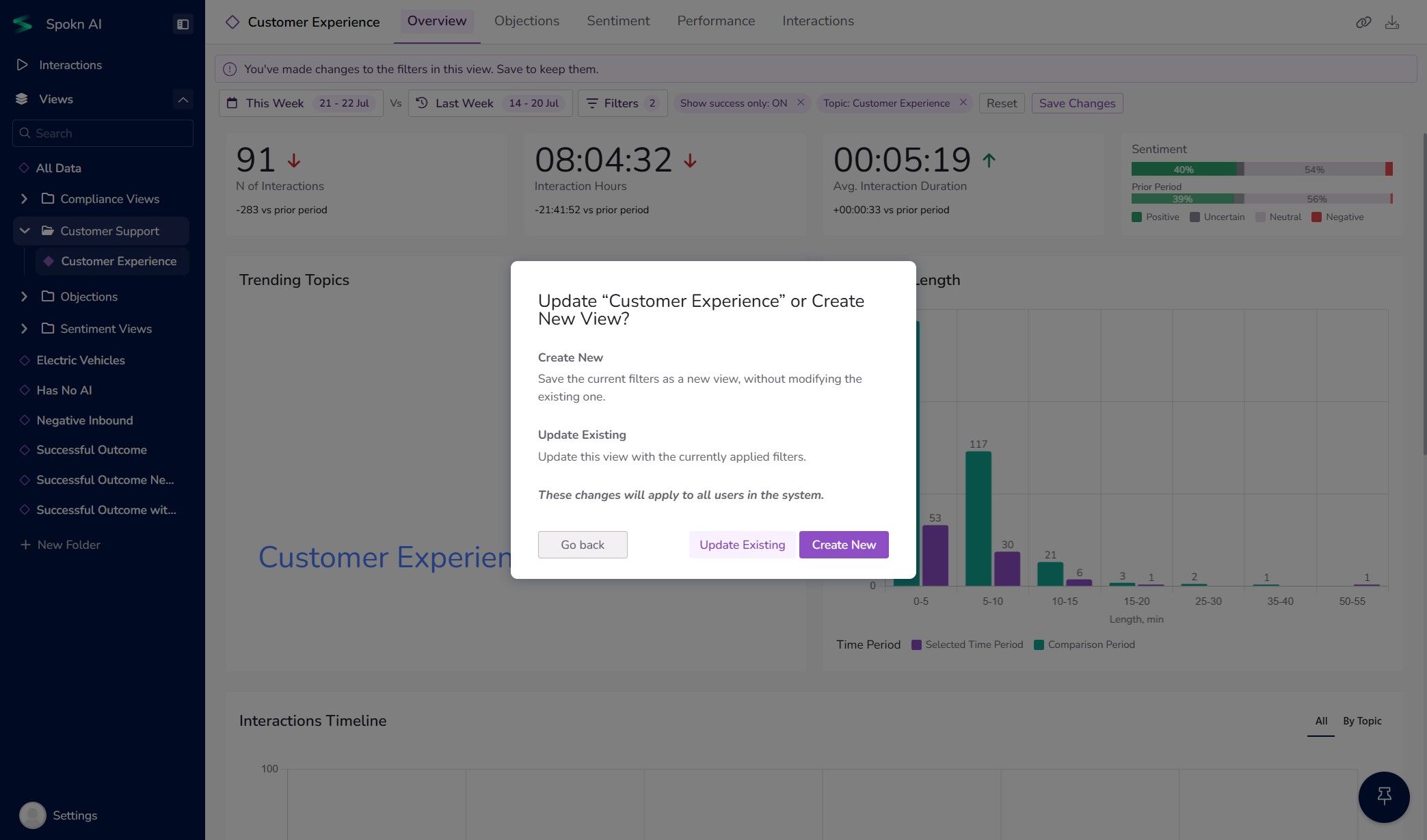Toggle Selected Time Period legend item
Image resolution: width=1427 pixels, height=840 pixels.
967,645
